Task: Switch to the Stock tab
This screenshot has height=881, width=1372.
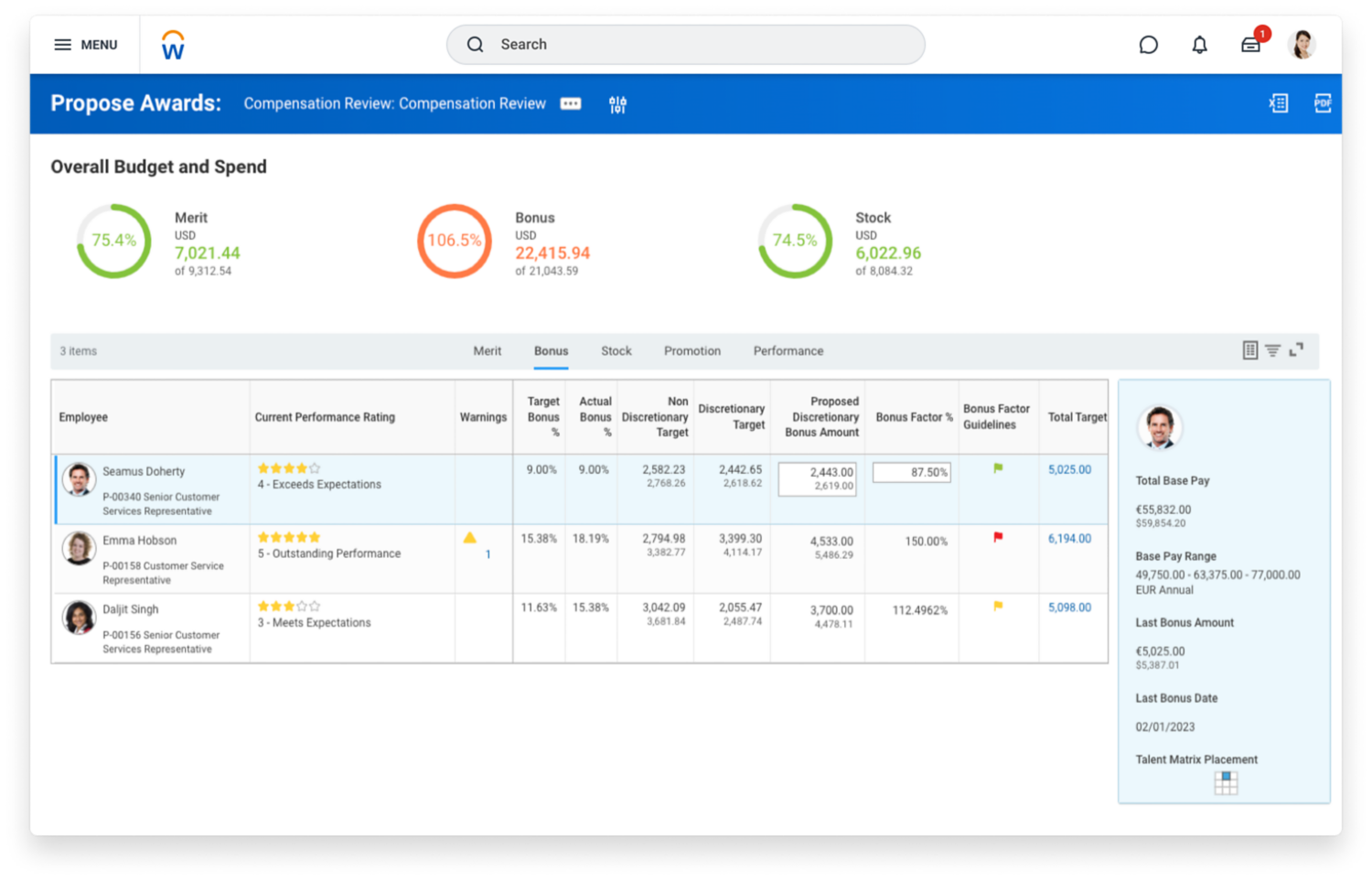Action: click(616, 351)
